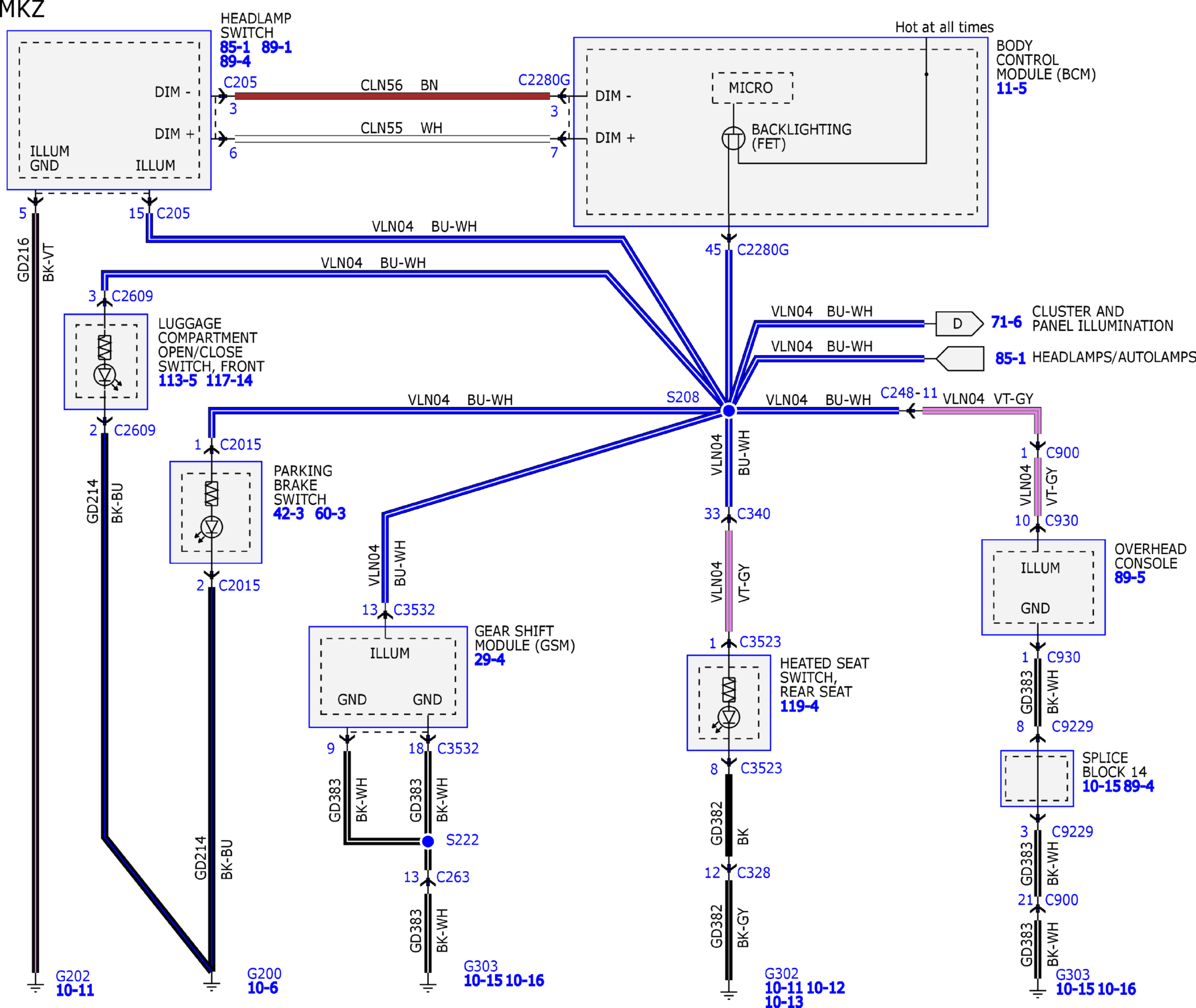Select the white CLN55 wire
The height and width of the screenshot is (1008, 1196).
click(392, 138)
